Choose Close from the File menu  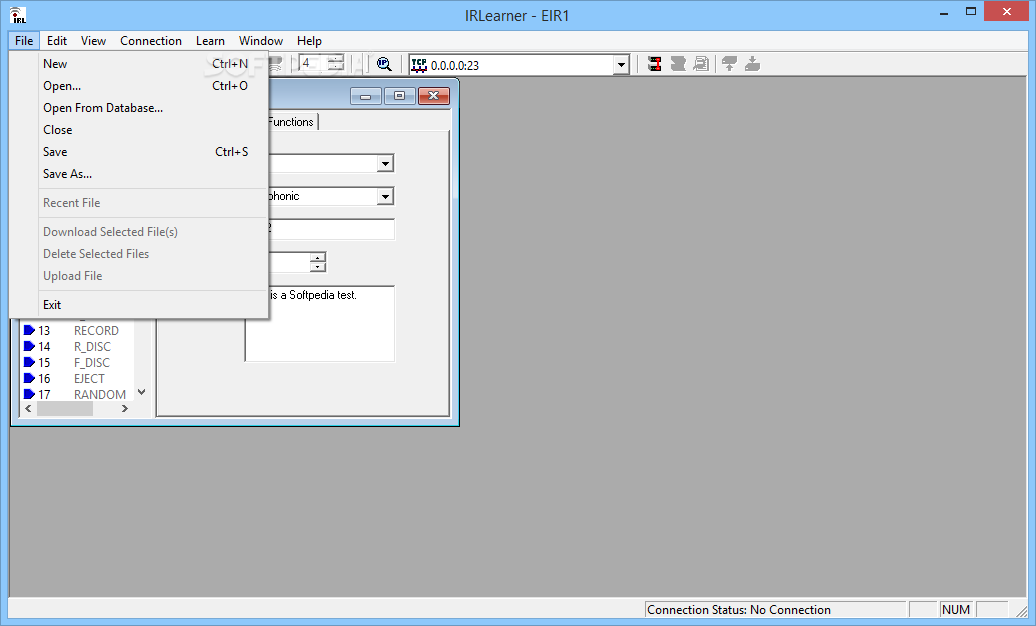coord(139,130)
